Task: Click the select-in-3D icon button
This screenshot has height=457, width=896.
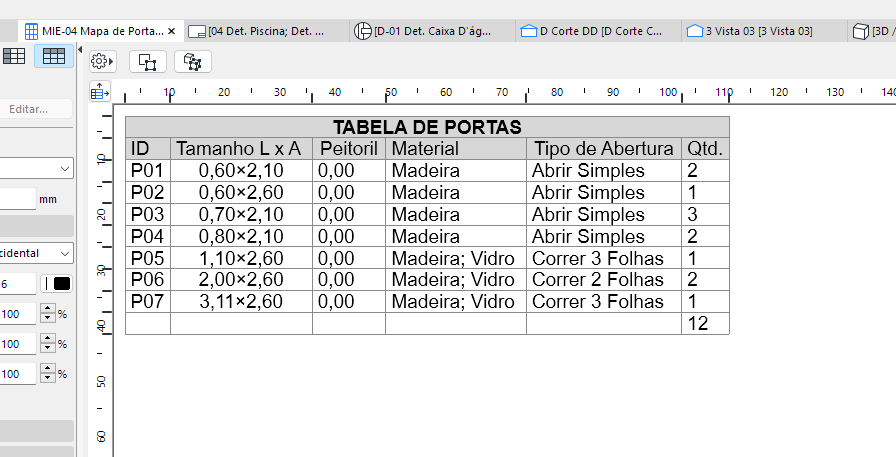Action: [x=193, y=62]
